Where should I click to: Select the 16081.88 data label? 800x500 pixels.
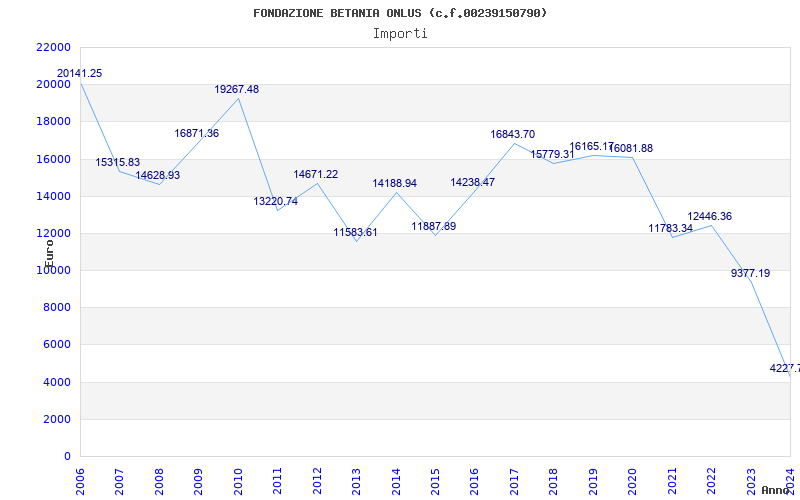(x=631, y=149)
